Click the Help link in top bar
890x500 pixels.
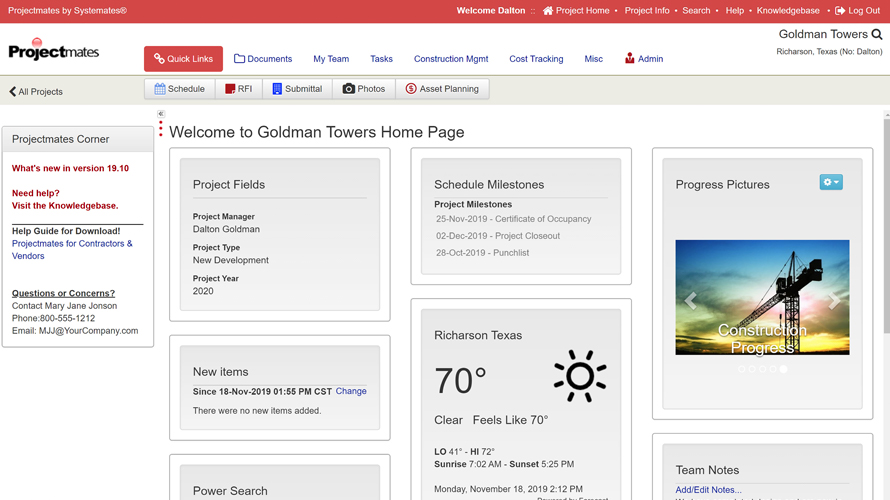click(734, 11)
